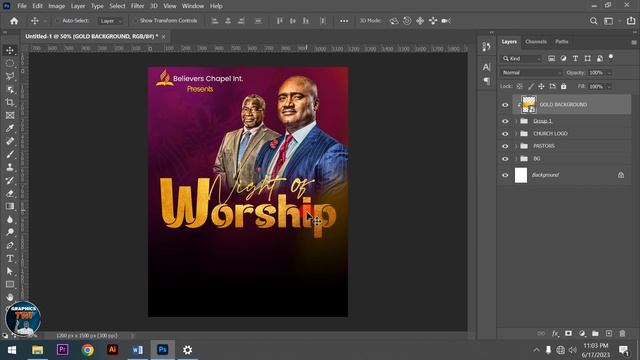Expand the CHURCH LOGO folder
The image size is (640, 360).
coord(516,134)
